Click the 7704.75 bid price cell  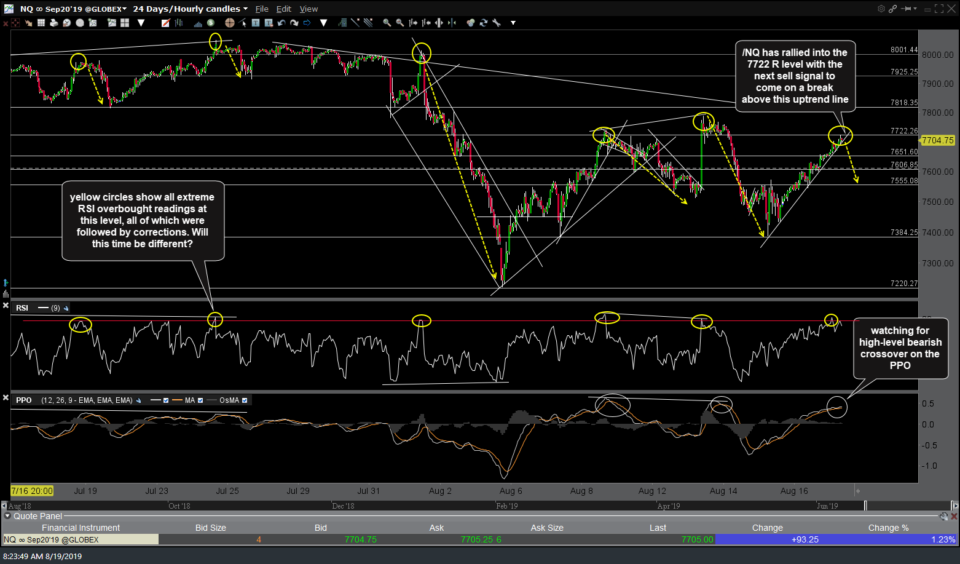(361, 540)
